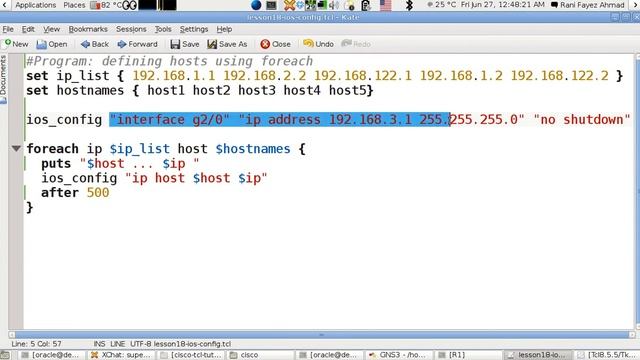Switch to the cisco folder taskbar window
The width and height of the screenshot is (640, 360).
tap(261, 355)
